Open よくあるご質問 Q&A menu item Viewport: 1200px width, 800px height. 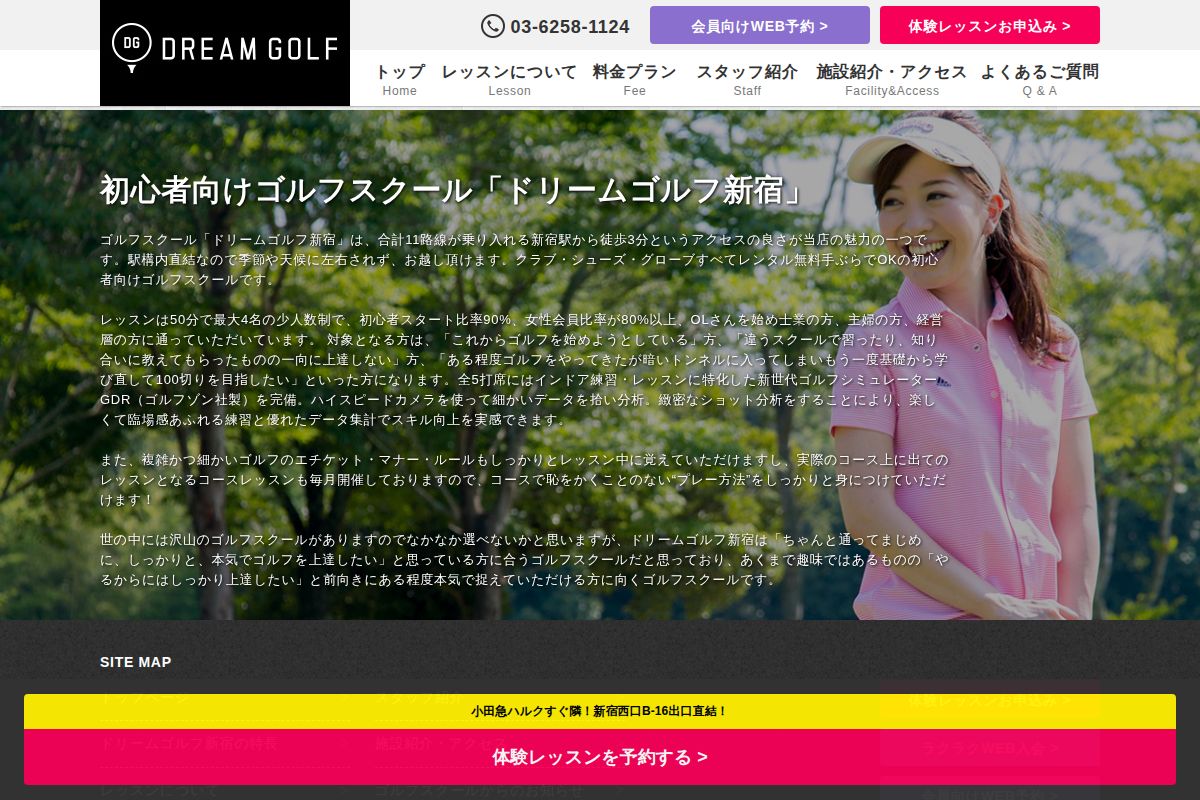[x=1040, y=80]
